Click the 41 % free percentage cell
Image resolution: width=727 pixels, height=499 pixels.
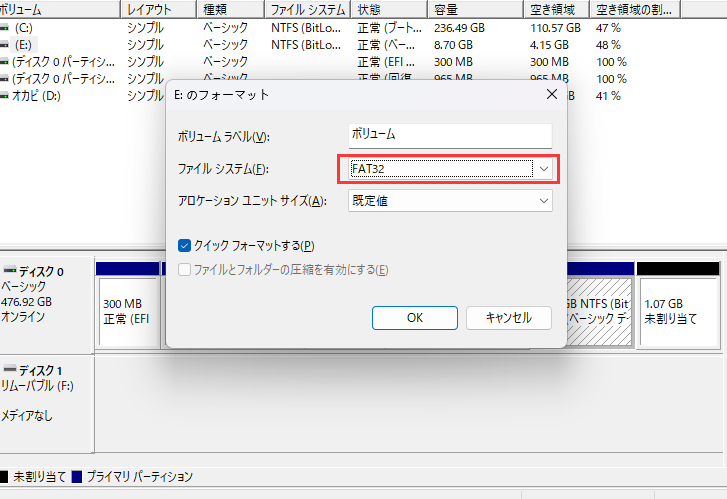pos(608,96)
